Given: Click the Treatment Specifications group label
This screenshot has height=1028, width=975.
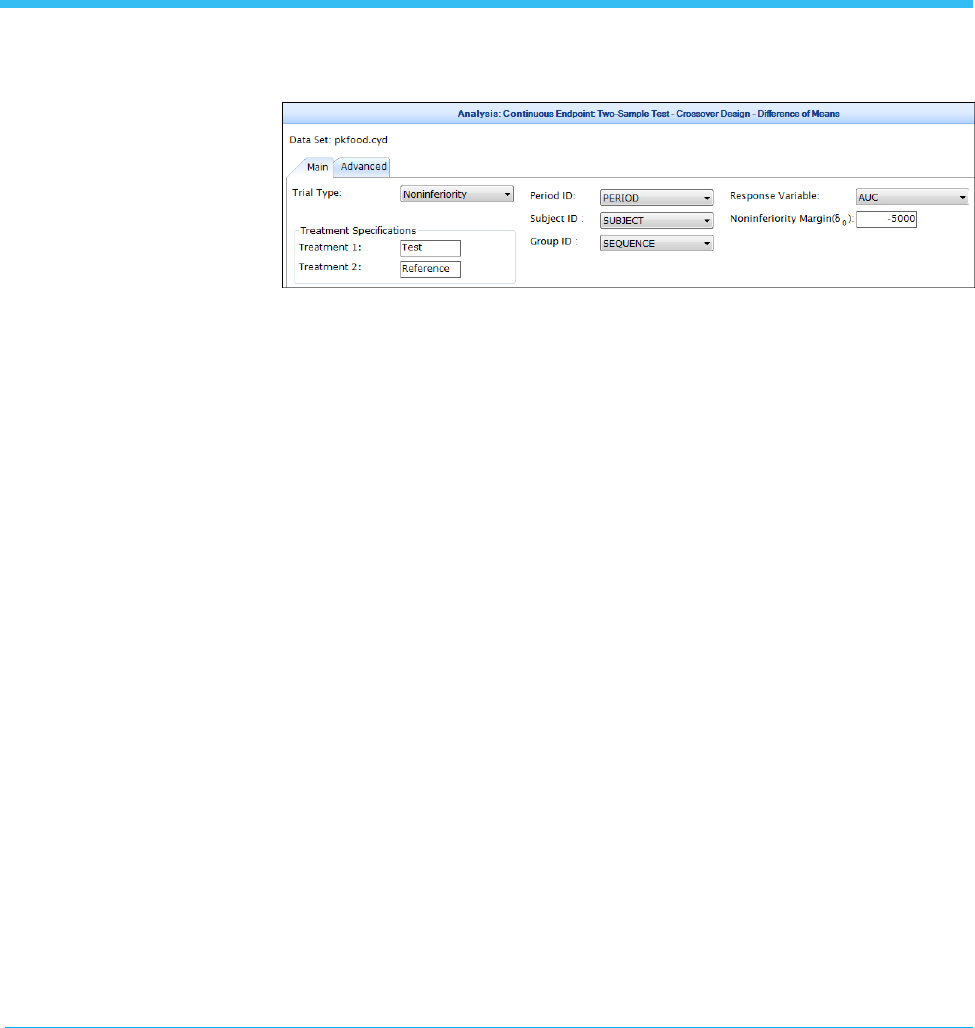Looking at the screenshot, I should coord(358,231).
